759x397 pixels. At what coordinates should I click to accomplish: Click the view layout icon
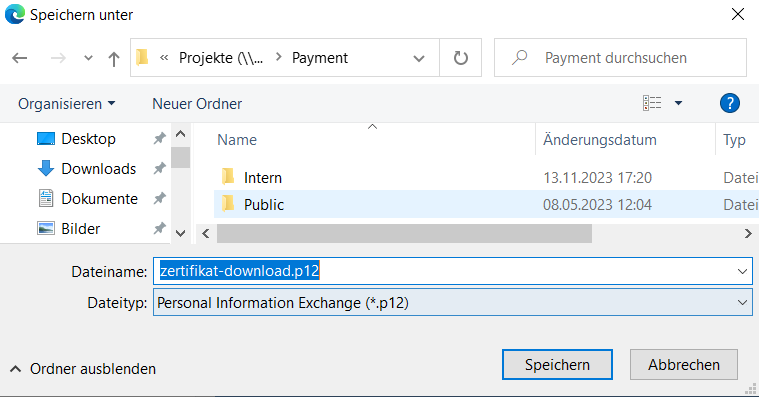click(x=652, y=103)
